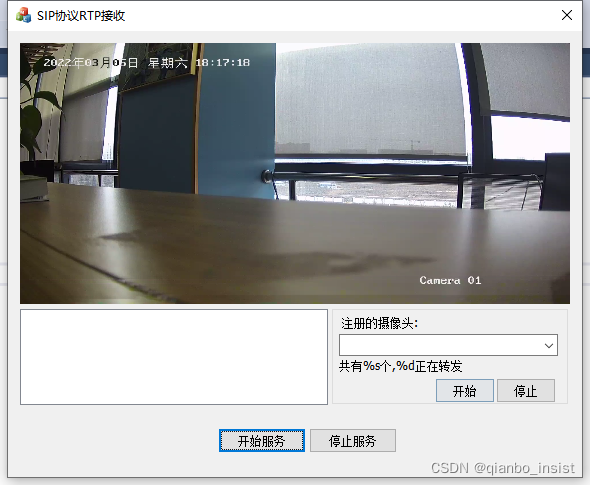Open the 注册的摄像头 camera dropdown
Image resolution: width=590 pixels, height=485 pixels.
click(x=448, y=345)
